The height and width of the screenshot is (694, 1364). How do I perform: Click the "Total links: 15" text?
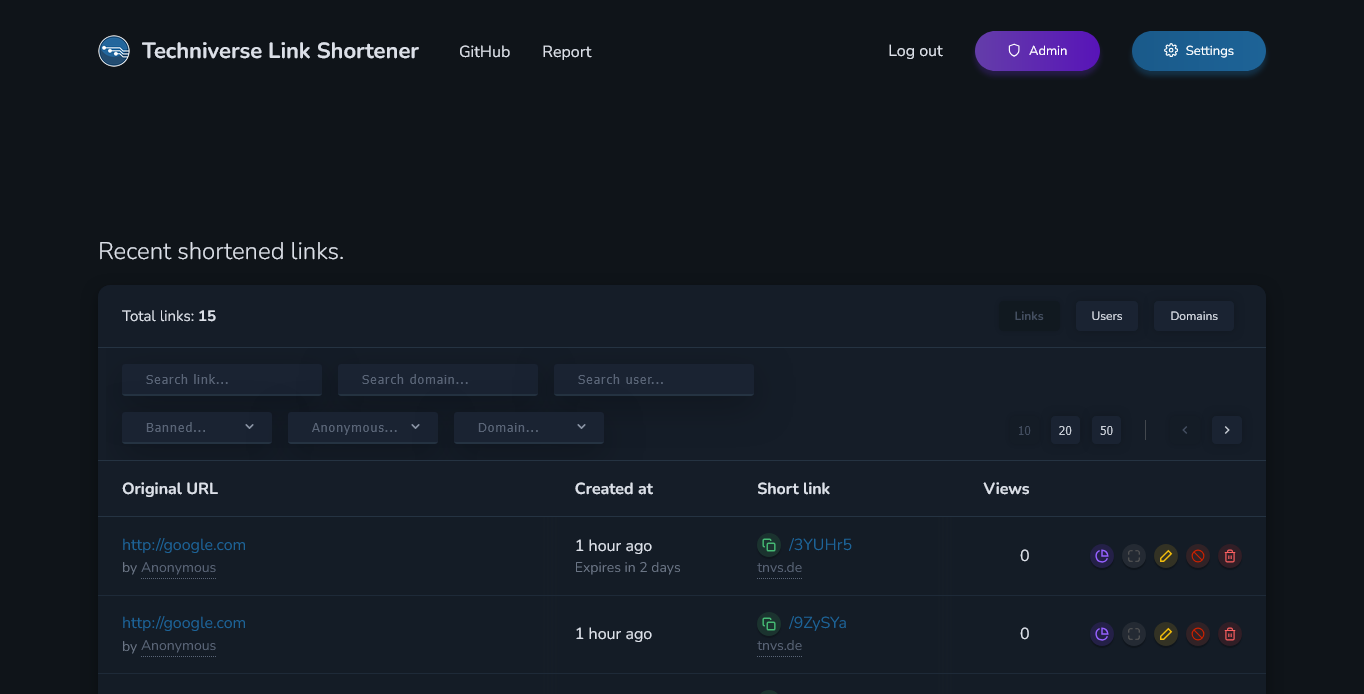click(x=169, y=316)
